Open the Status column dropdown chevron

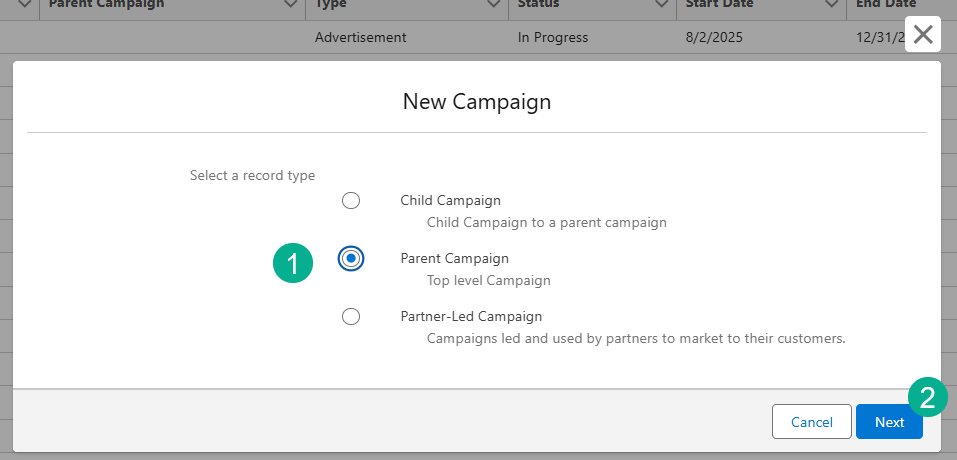(661, 5)
